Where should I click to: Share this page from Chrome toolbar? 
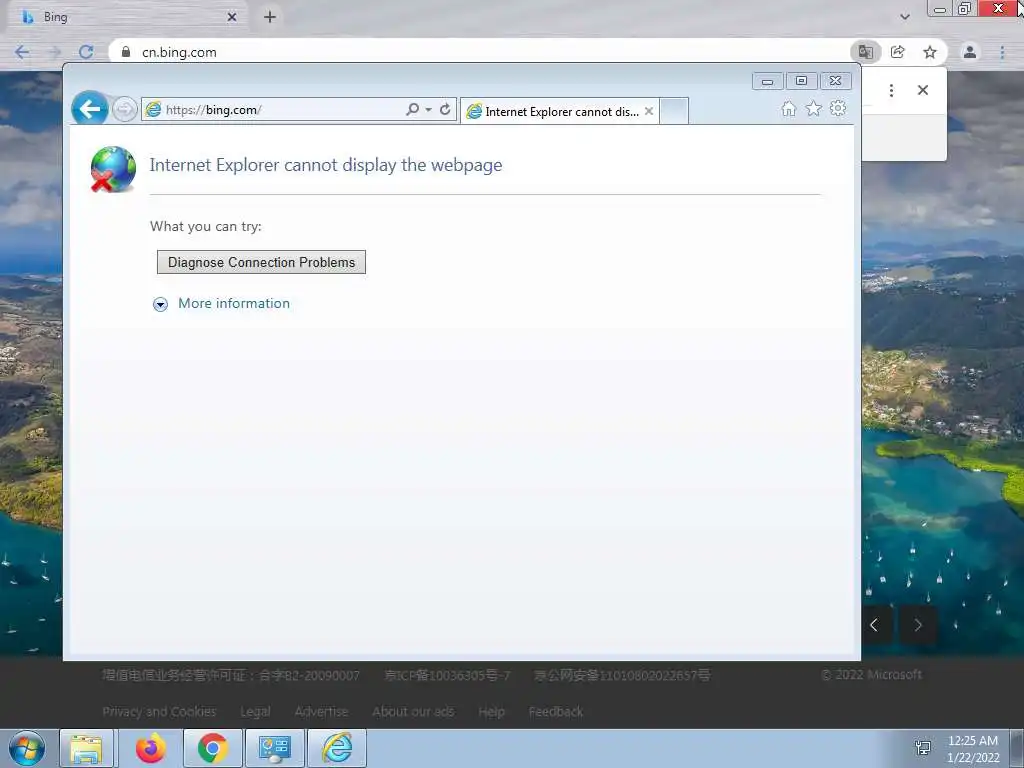898,52
